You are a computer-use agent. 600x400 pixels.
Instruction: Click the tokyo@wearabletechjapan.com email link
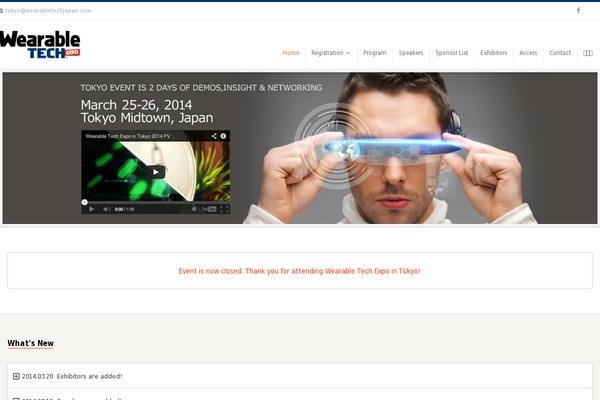[x=48, y=11]
